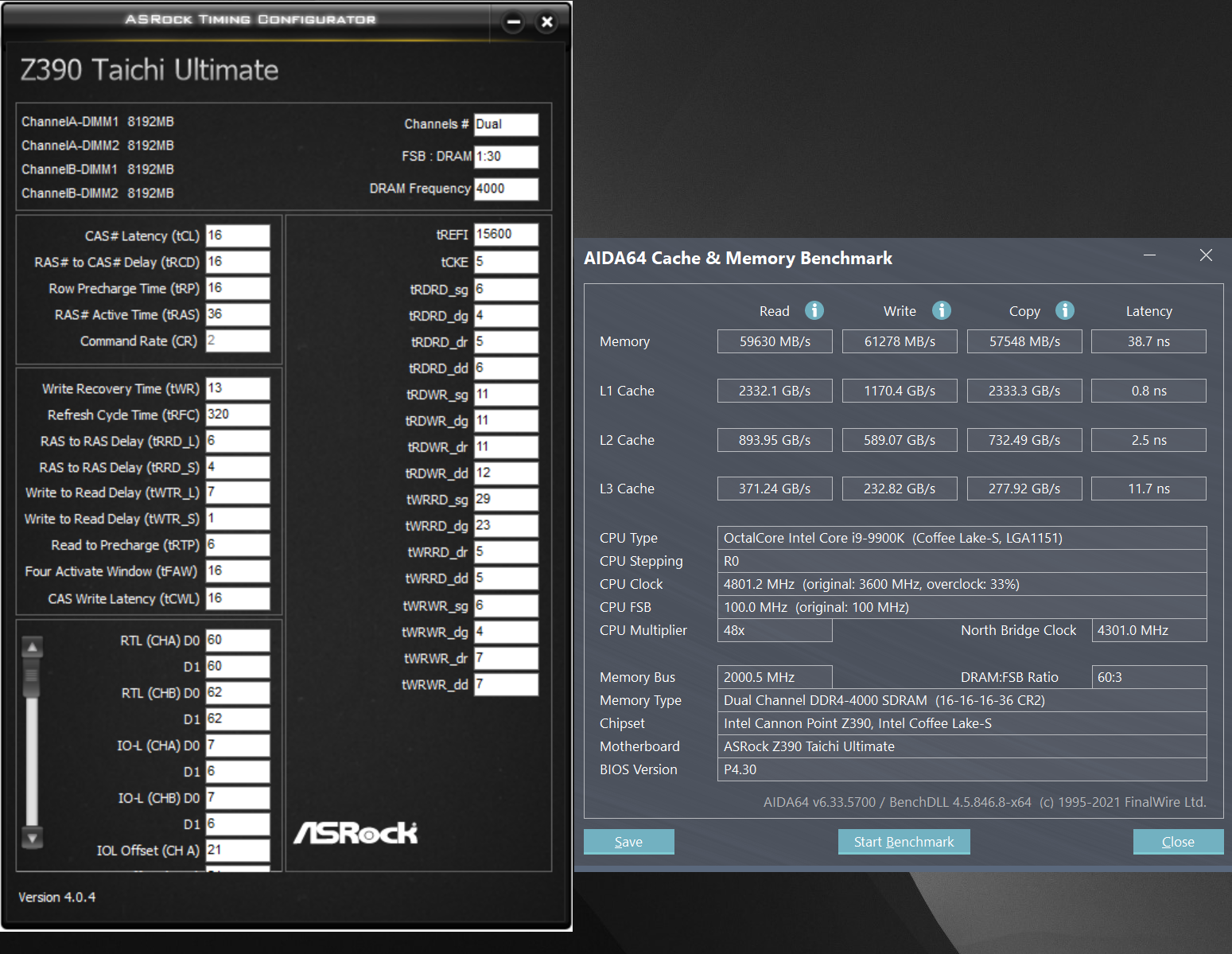Select the RAS# Active Time (tRAS) field
This screenshot has height=954, width=1232.
click(x=238, y=314)
